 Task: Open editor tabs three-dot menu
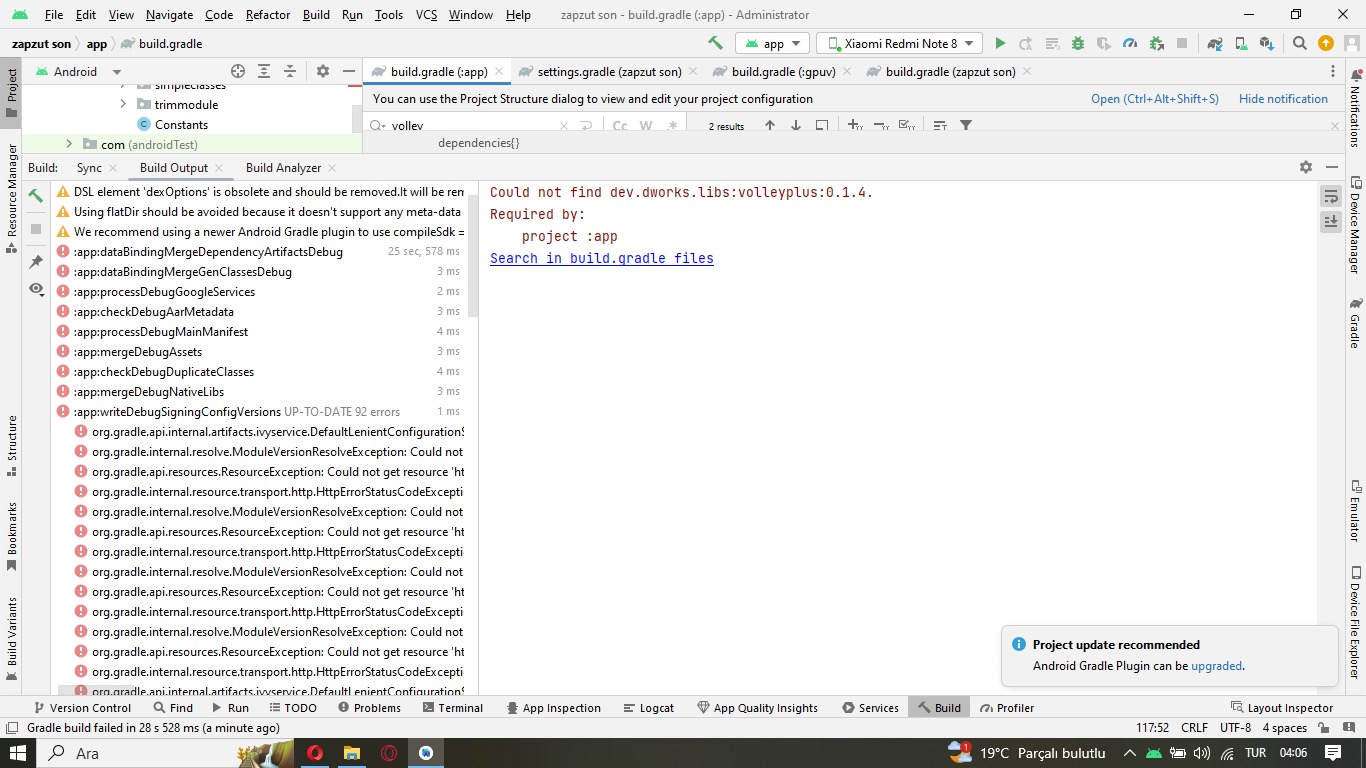point(1333,71)
